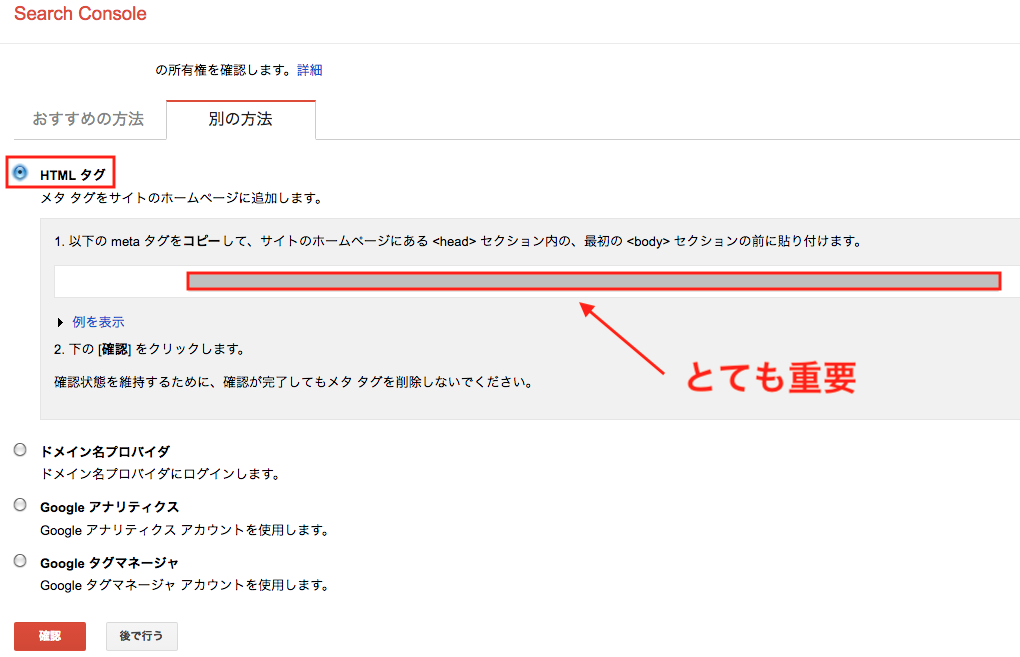
Task: Click the 例を表示 link text
Action: pyautogui.click(x=98, y=322)
